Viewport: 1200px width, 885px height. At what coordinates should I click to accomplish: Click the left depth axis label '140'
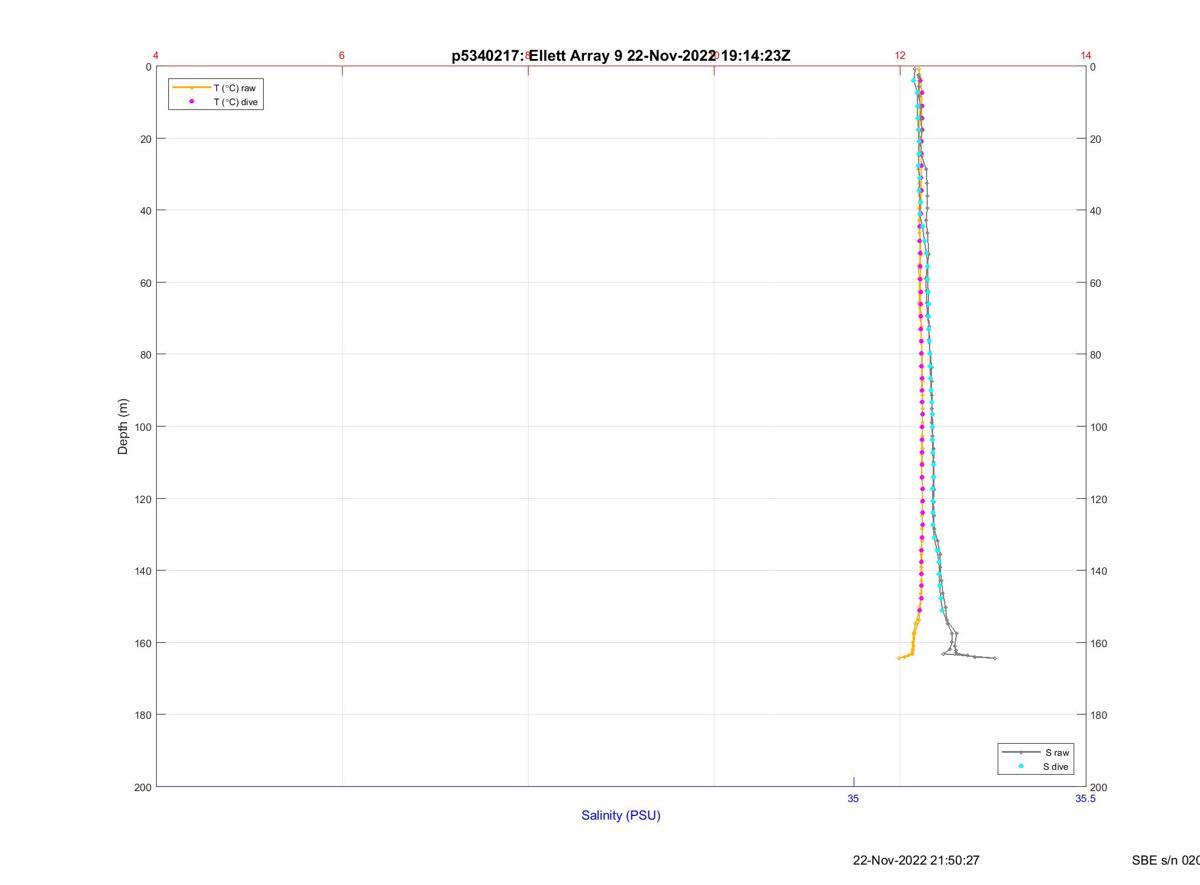click(x=142, y=571)
